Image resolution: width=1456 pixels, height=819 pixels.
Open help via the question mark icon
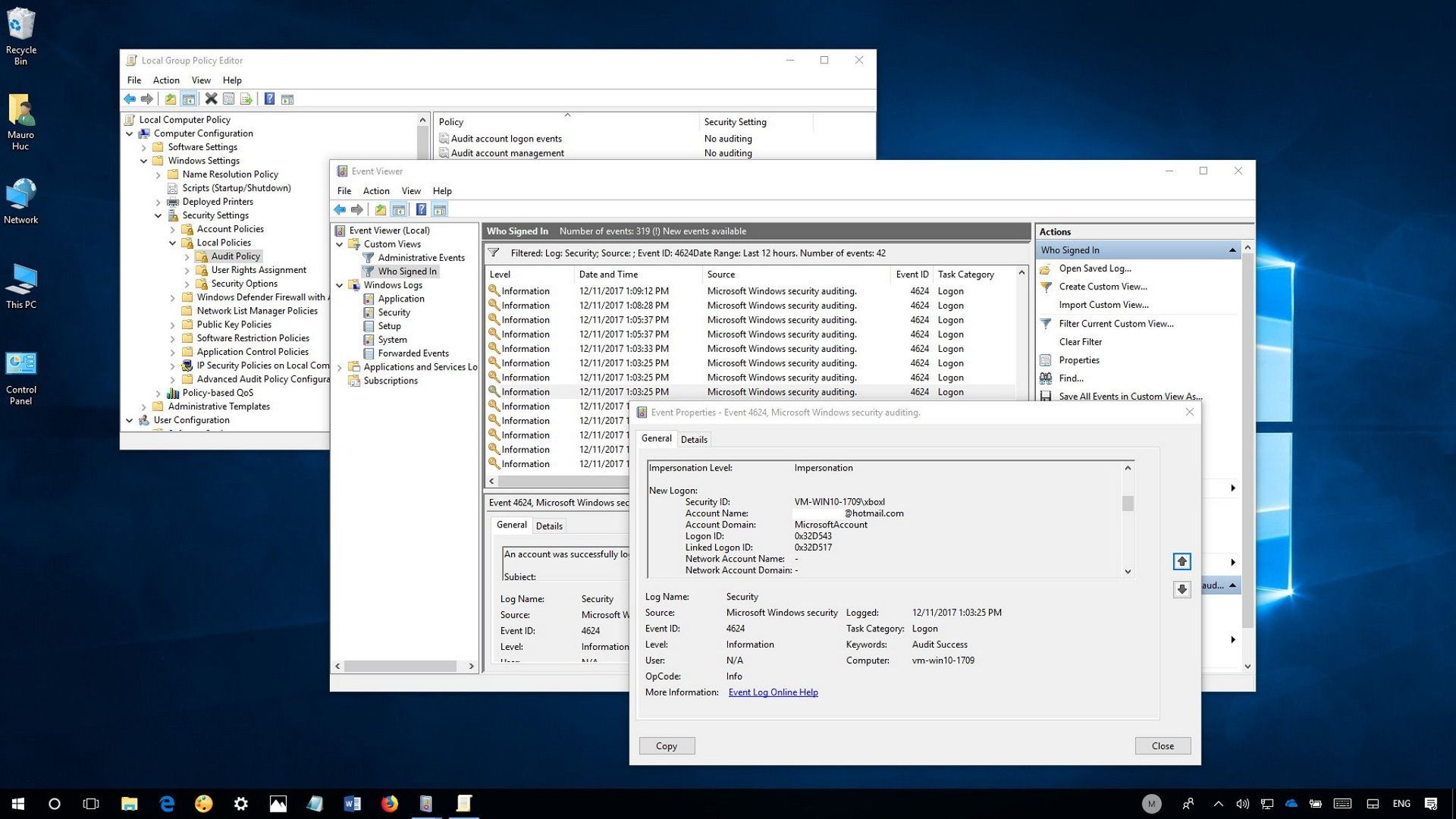(x=422, y=209)
